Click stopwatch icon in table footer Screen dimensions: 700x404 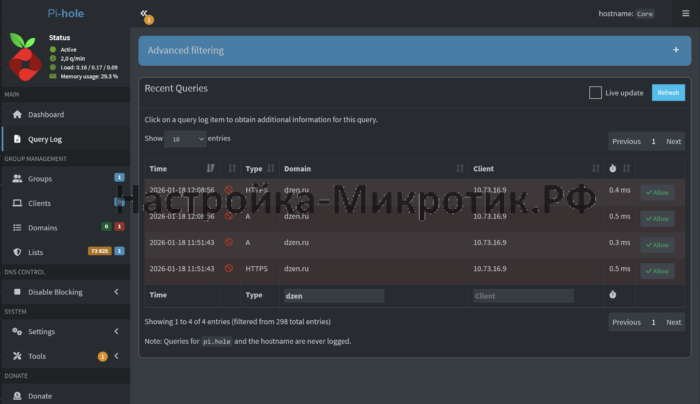point(613,295)
